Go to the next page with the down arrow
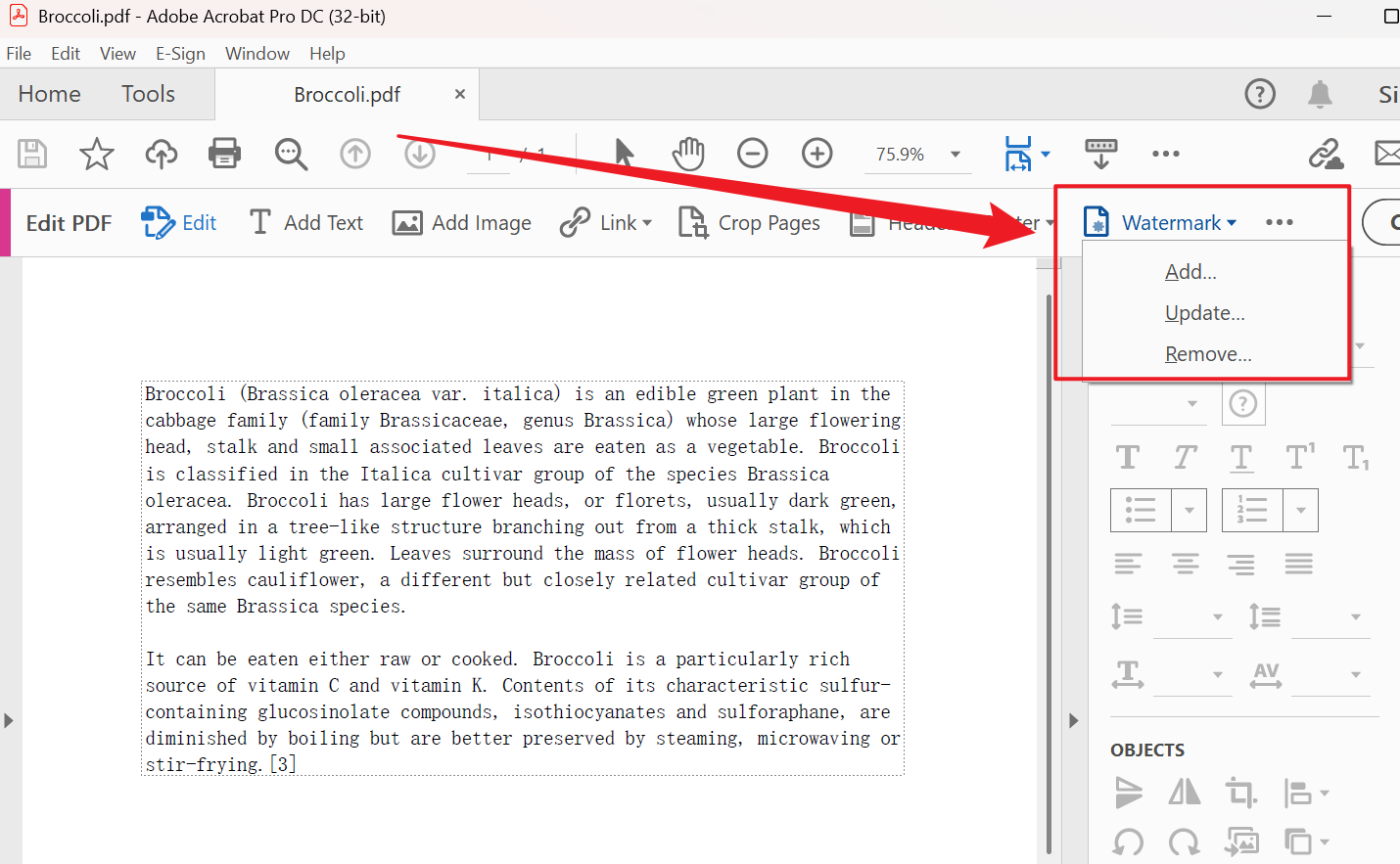This screenshot has height=864, width=1400. tap(420, 154)
